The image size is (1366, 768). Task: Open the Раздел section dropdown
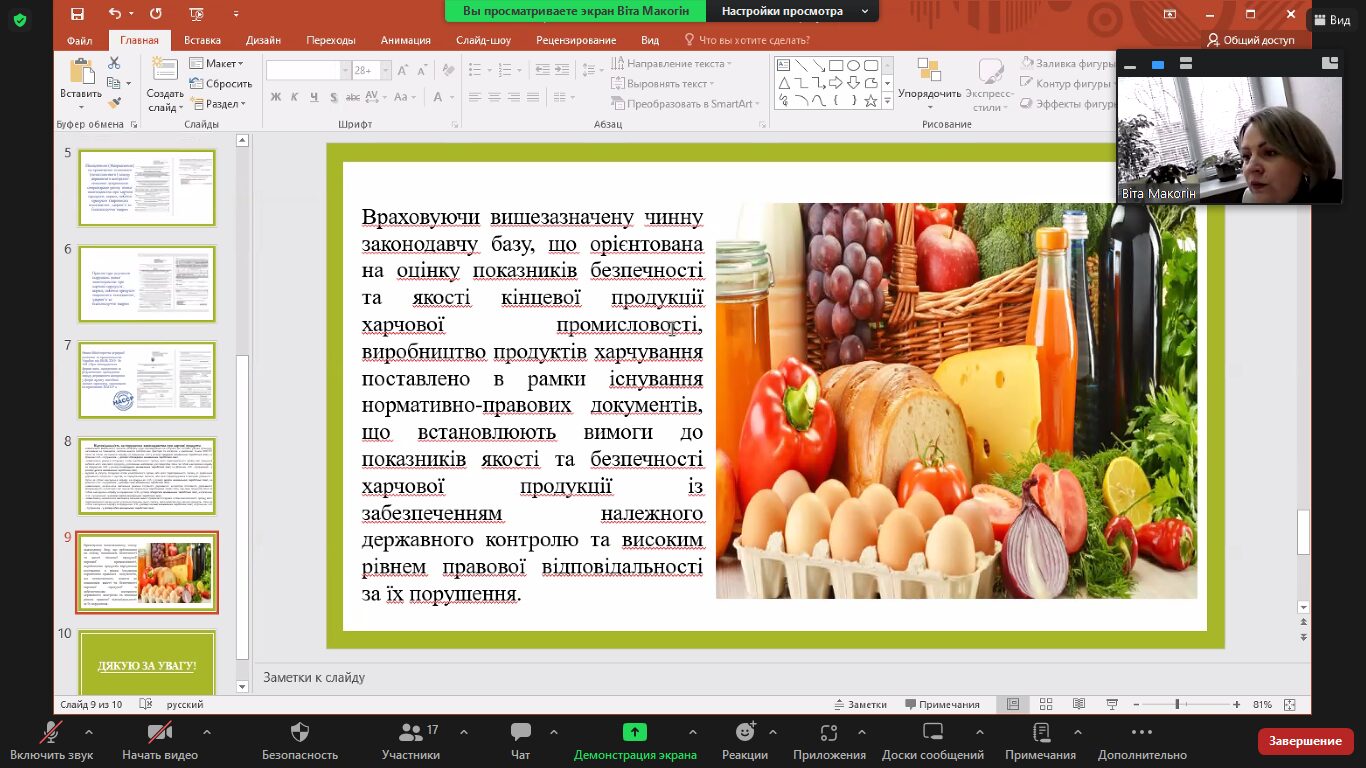[217, 104]
